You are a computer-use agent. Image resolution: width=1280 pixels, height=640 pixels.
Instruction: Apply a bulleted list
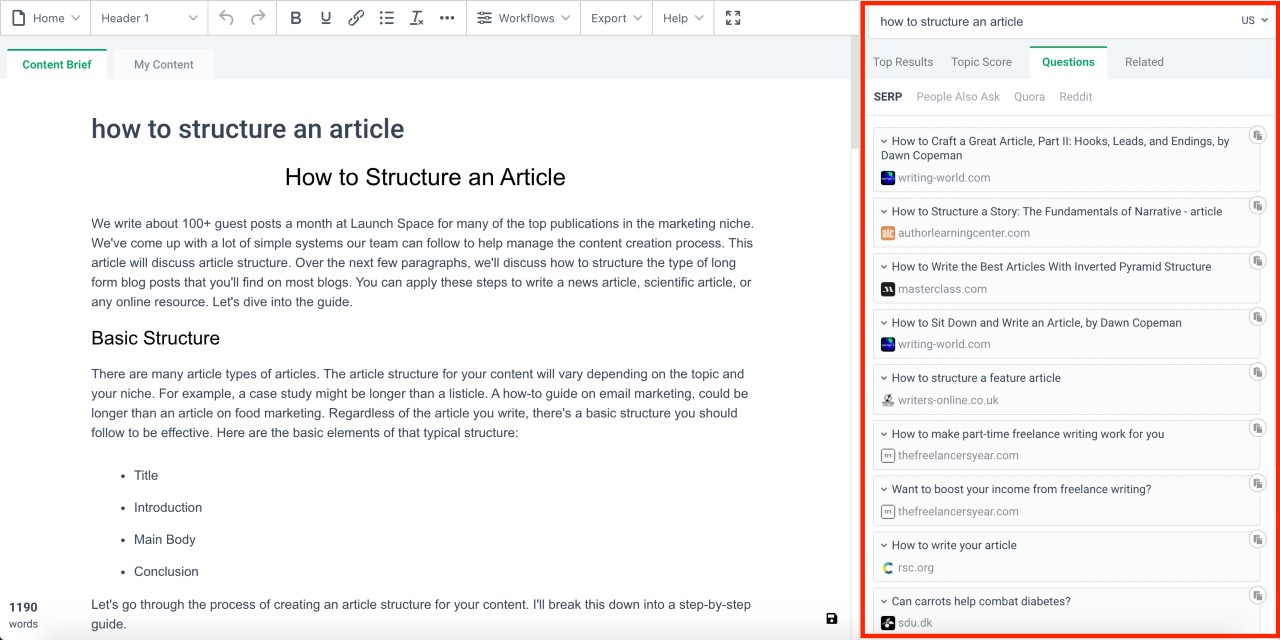[387, 17]
